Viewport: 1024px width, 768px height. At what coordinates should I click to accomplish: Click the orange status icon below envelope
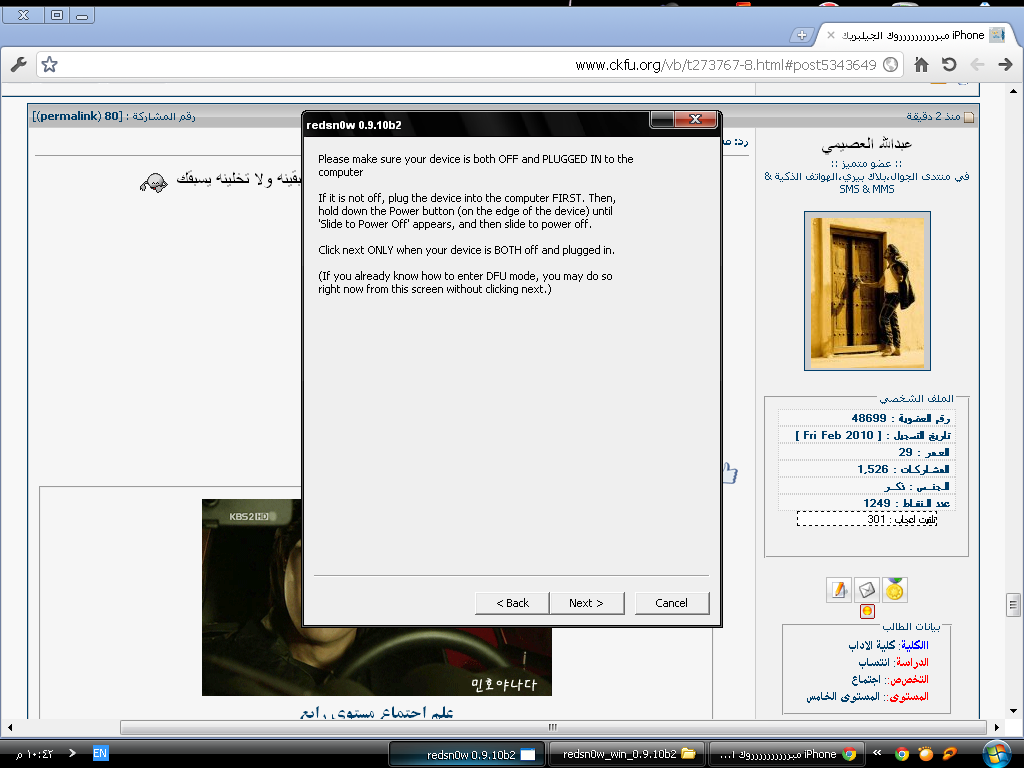coord(867,611)
